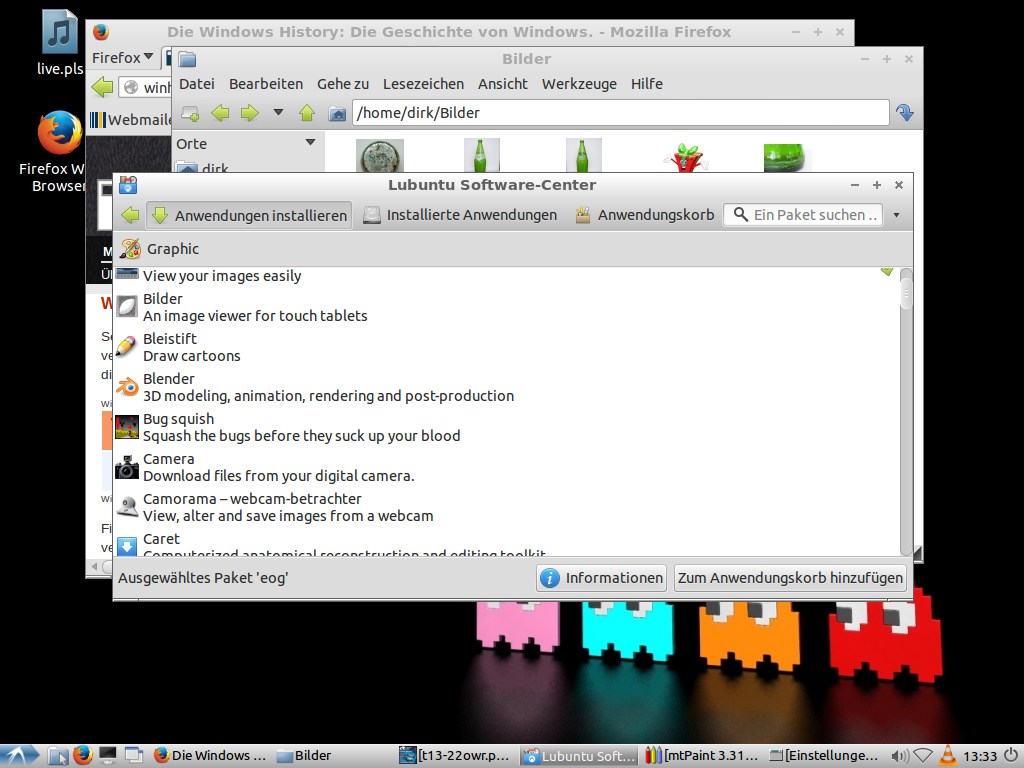Click the blue go arrow beside the path bar
Image resolution: width=1024 pixels, height=768 pixels.
[904, 113]
